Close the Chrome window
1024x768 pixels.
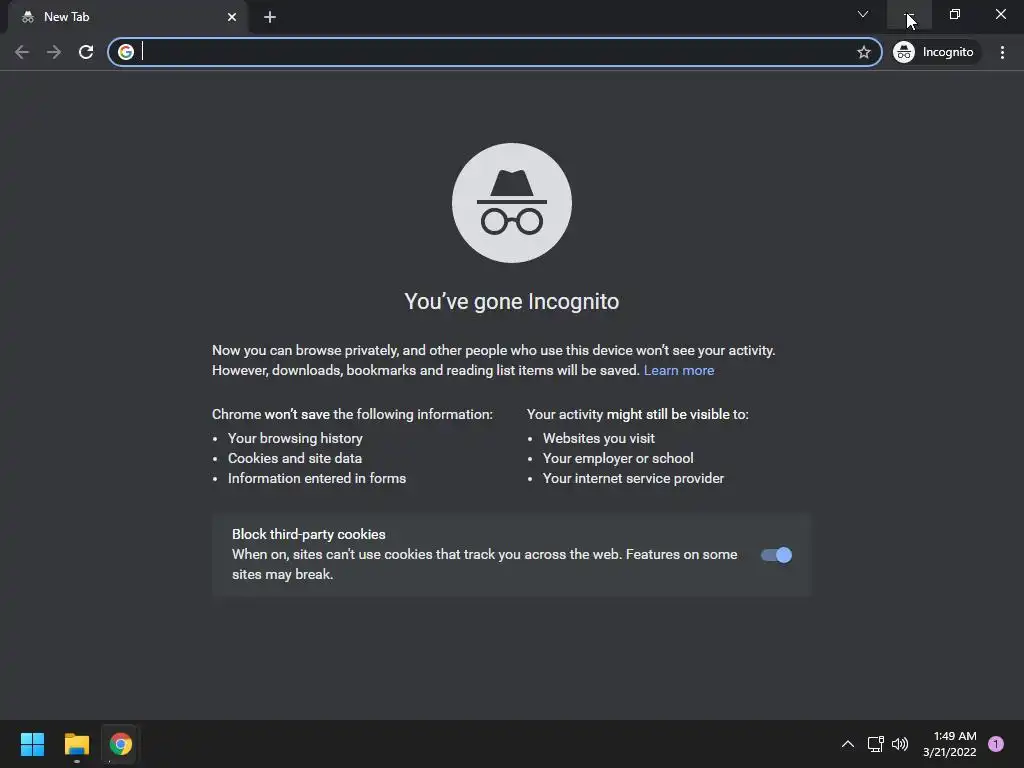click(x=1000, y=14)
